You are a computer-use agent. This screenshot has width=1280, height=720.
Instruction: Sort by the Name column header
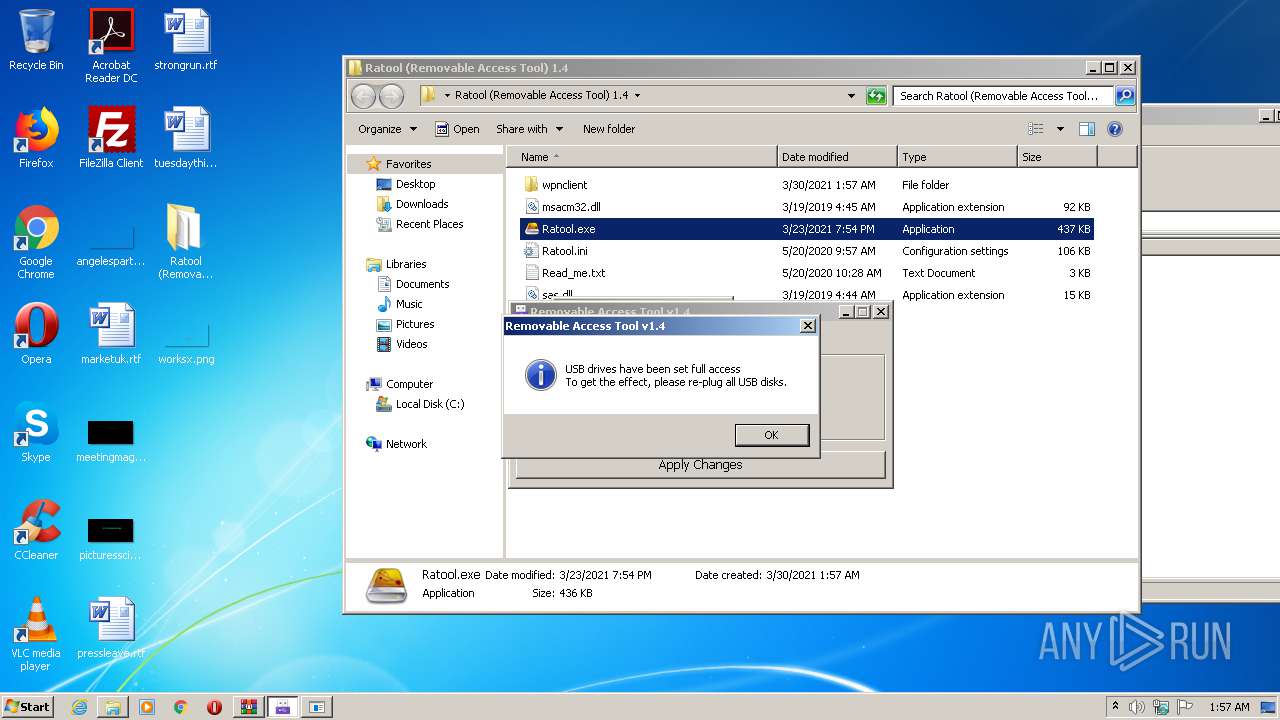[642, 157]
